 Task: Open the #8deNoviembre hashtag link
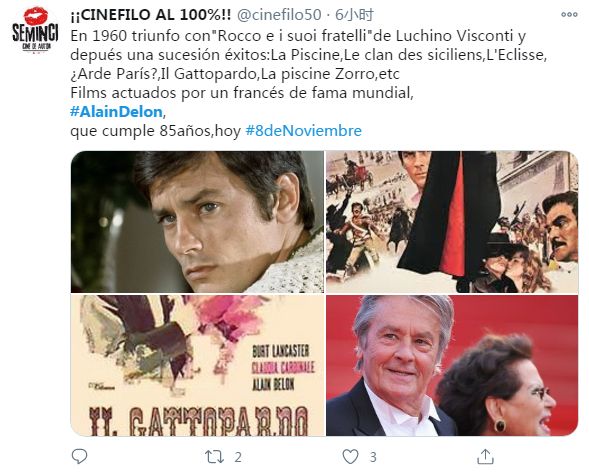(304, 131)
